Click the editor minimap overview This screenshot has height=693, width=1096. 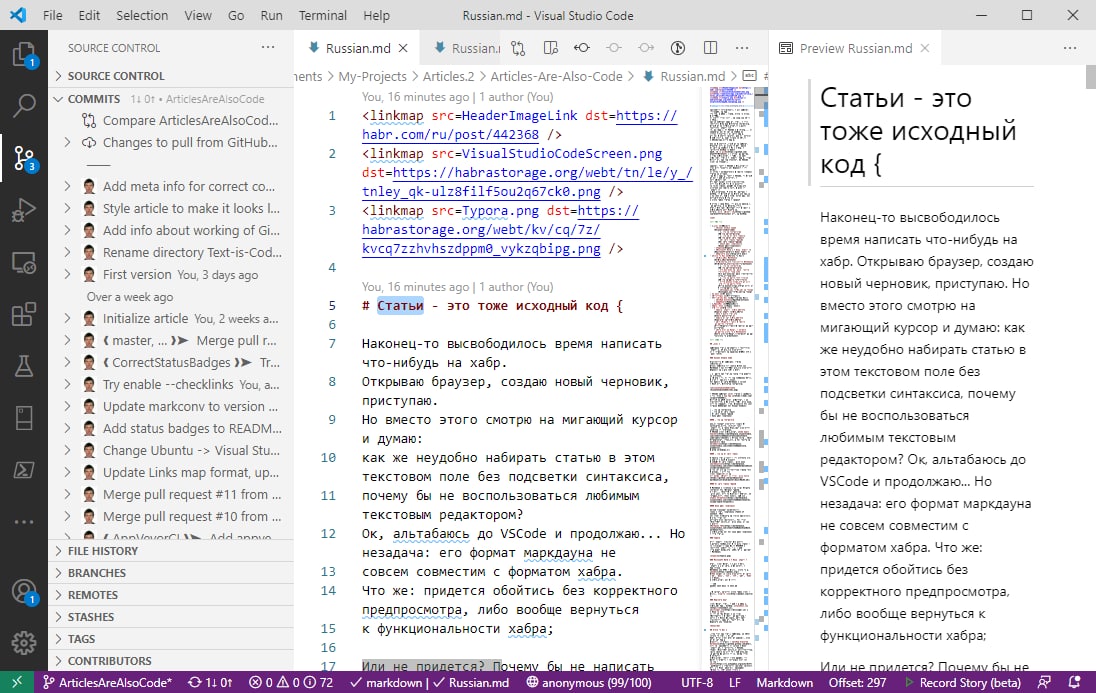(x=731, y=378)
